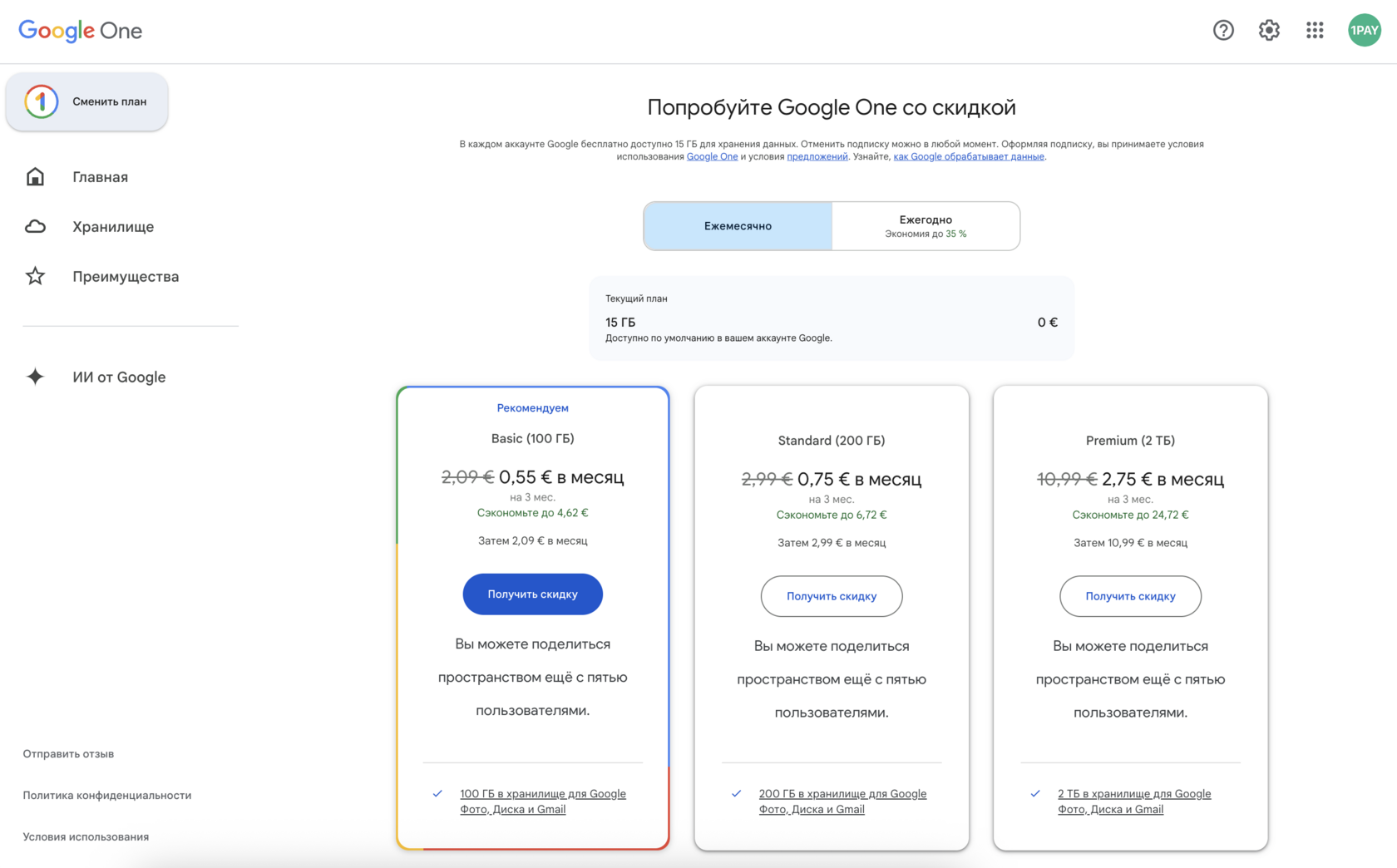
Task: Open Политика конфиденциальности
Action: point(107,796)
